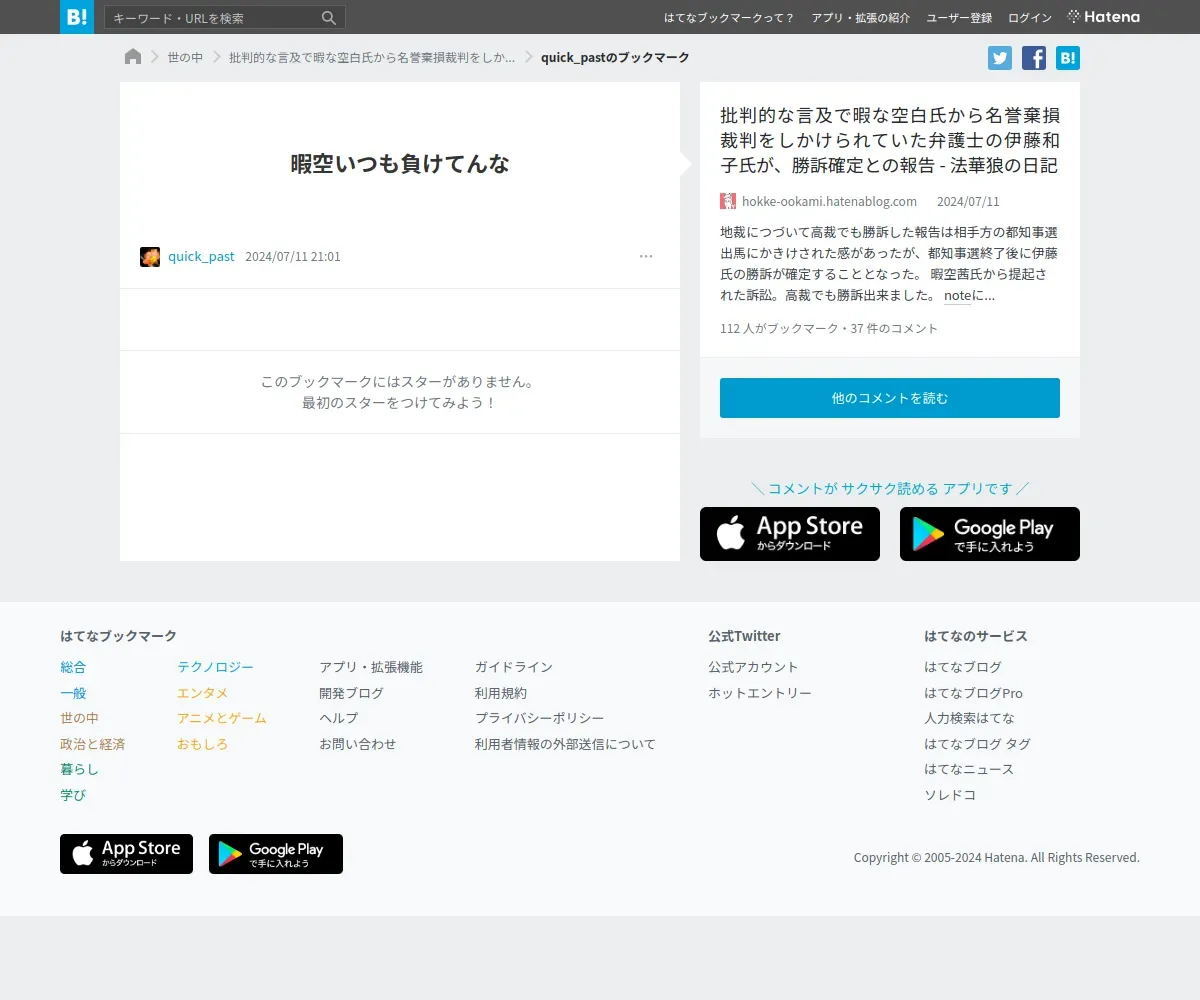Click the hokke-ookami blog favicon
This screenshot has width=1200, height=1000.
[728, 201]
